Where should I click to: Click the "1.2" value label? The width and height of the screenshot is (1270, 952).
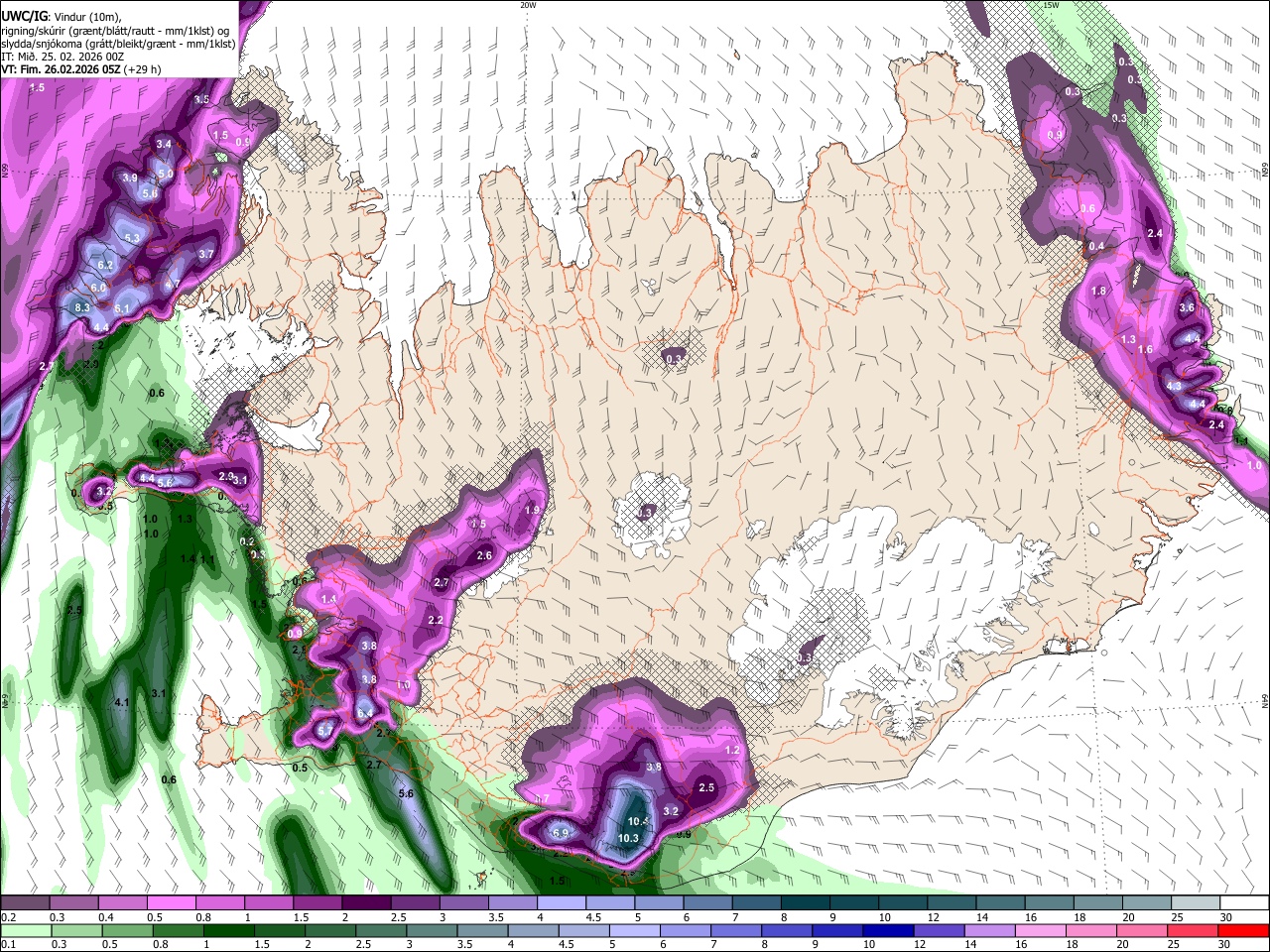(x=733, y=750)
